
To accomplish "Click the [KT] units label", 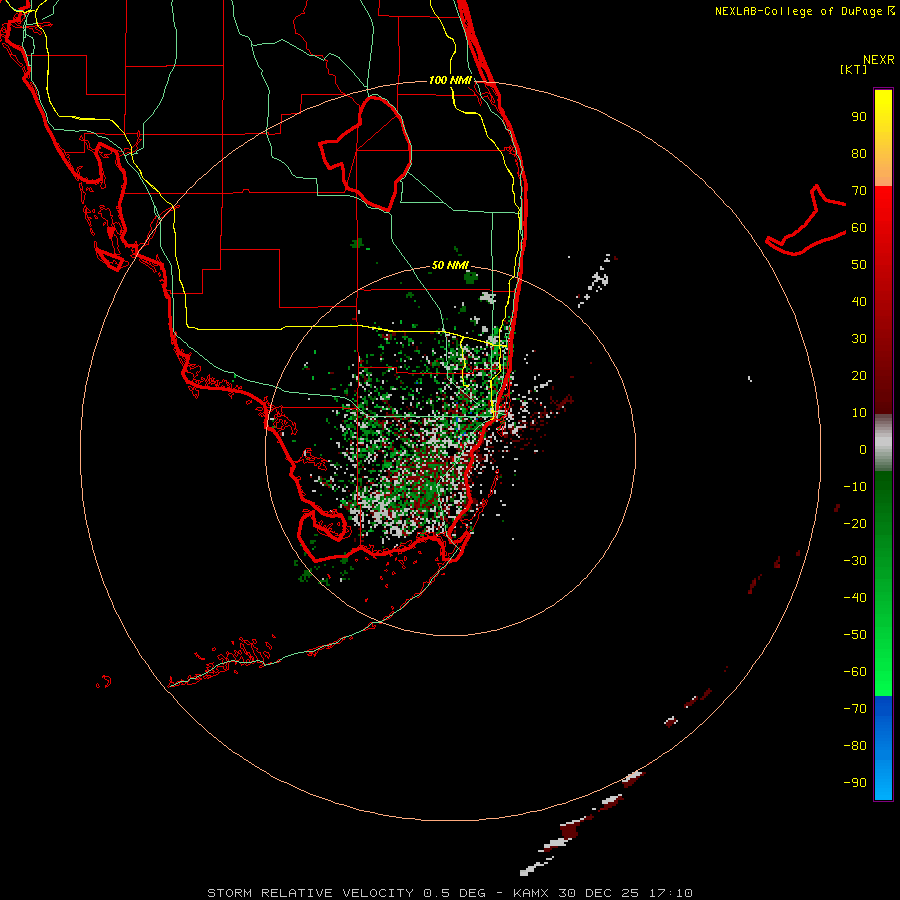I will 854,69.
